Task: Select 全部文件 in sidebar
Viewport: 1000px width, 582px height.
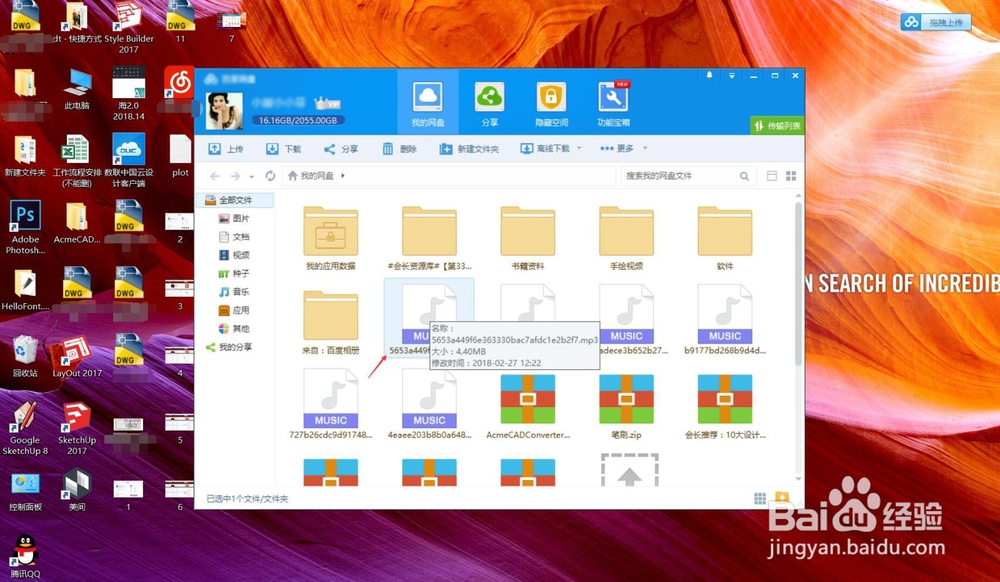Action: (x=235, y=200)
